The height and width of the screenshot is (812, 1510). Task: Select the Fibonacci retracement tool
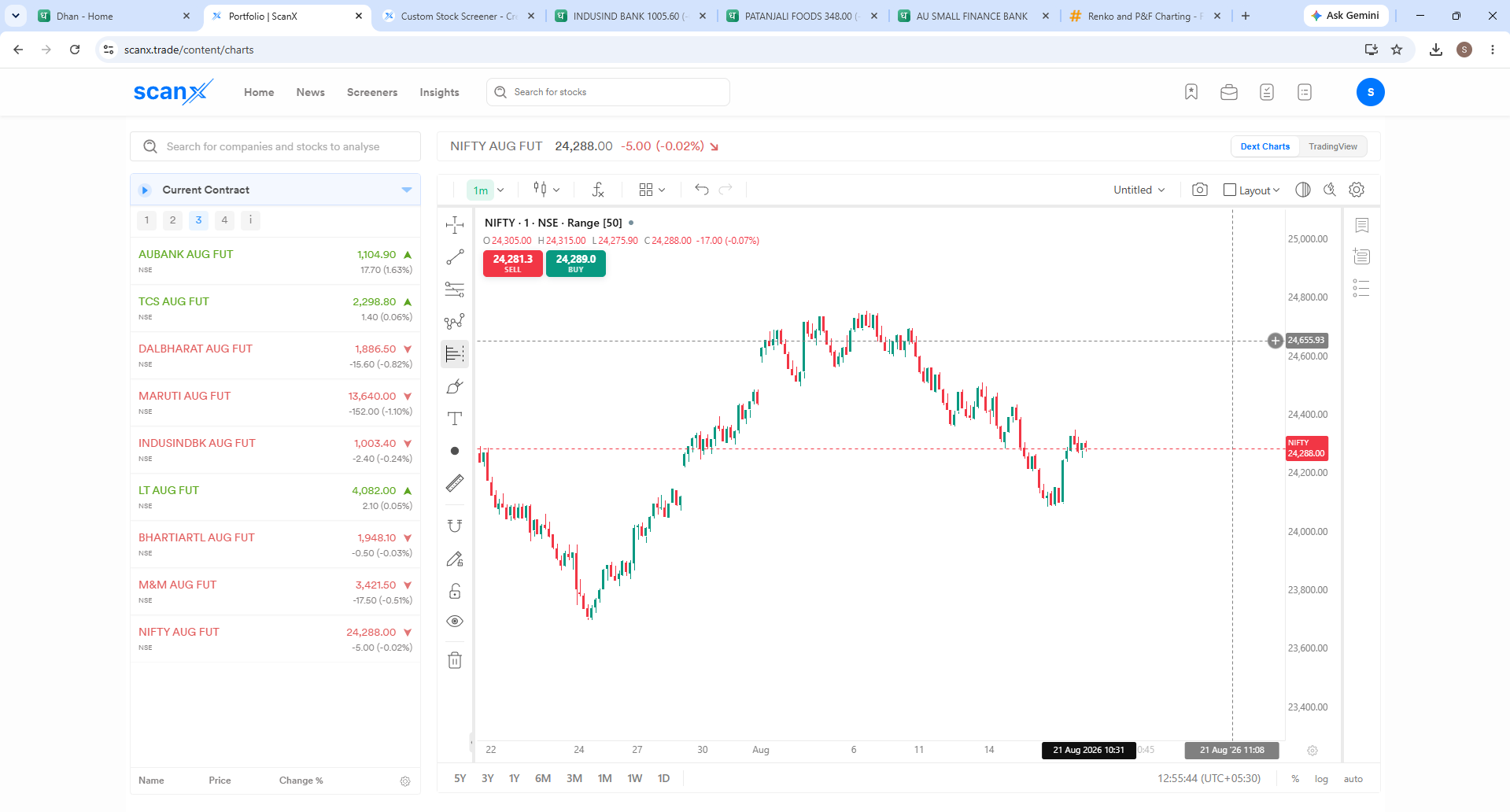455,354
